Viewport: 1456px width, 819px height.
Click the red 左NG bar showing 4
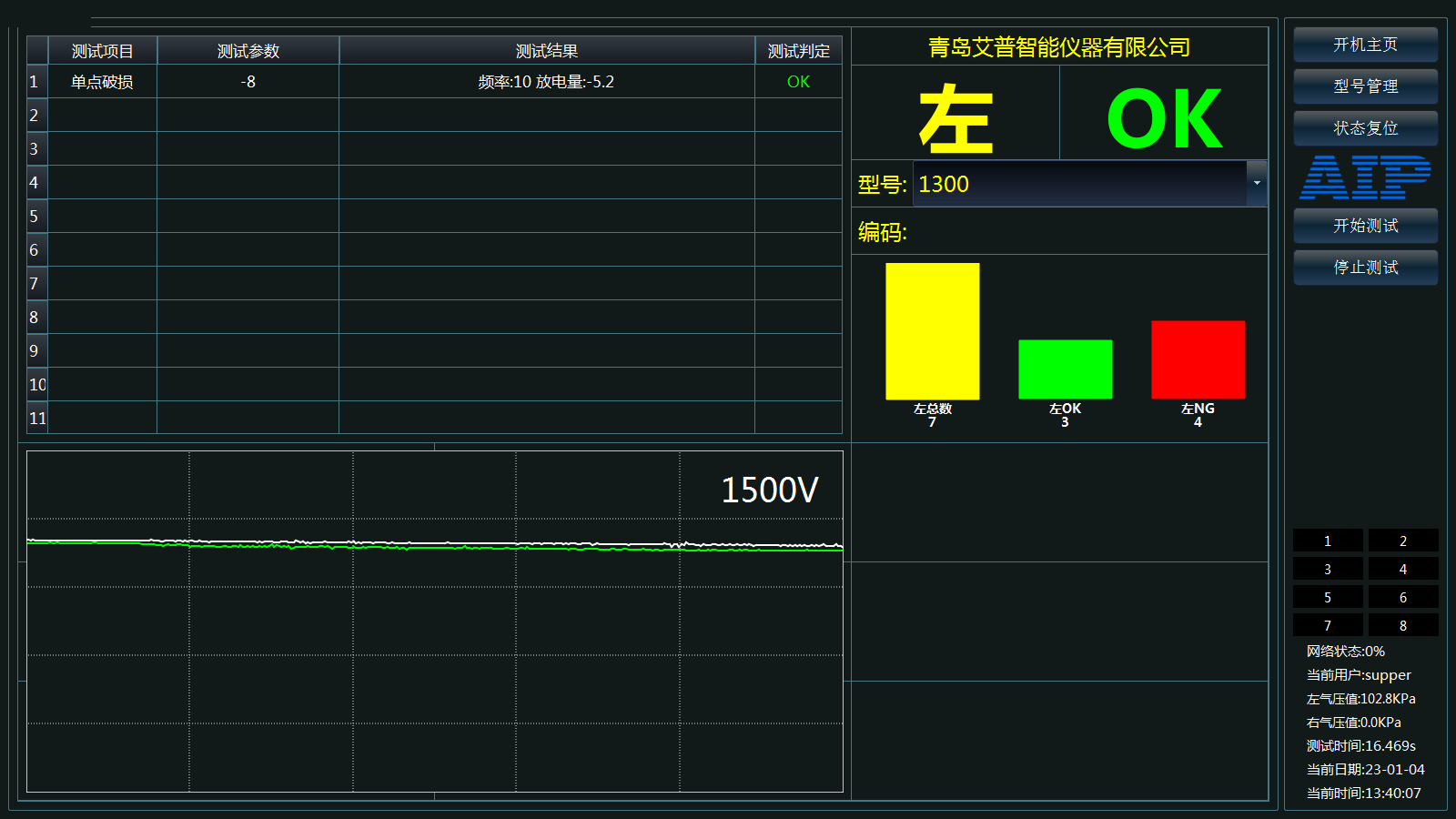(1197, 359)
